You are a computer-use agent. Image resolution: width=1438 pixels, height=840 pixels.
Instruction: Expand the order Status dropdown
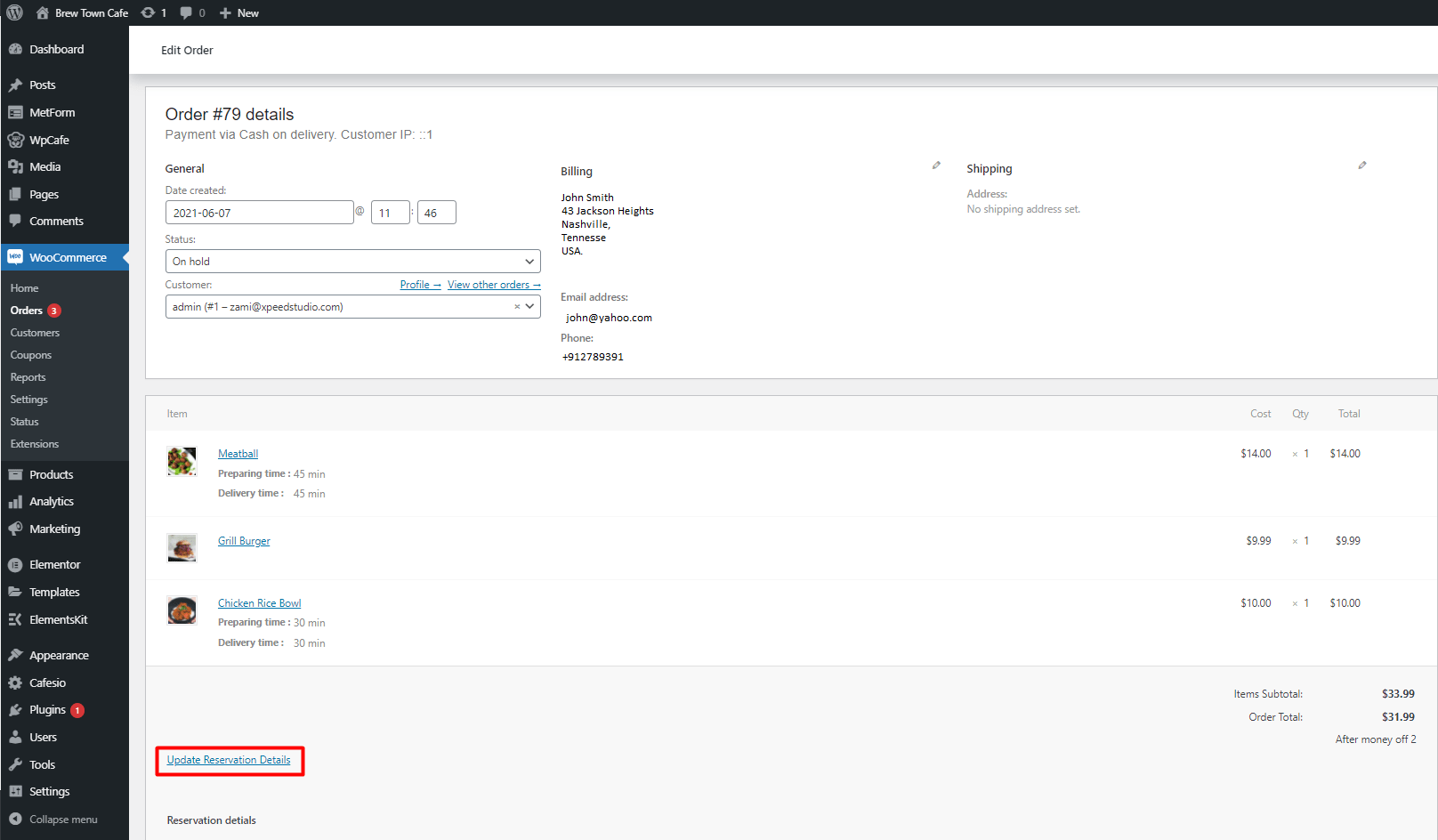(352, 262)
